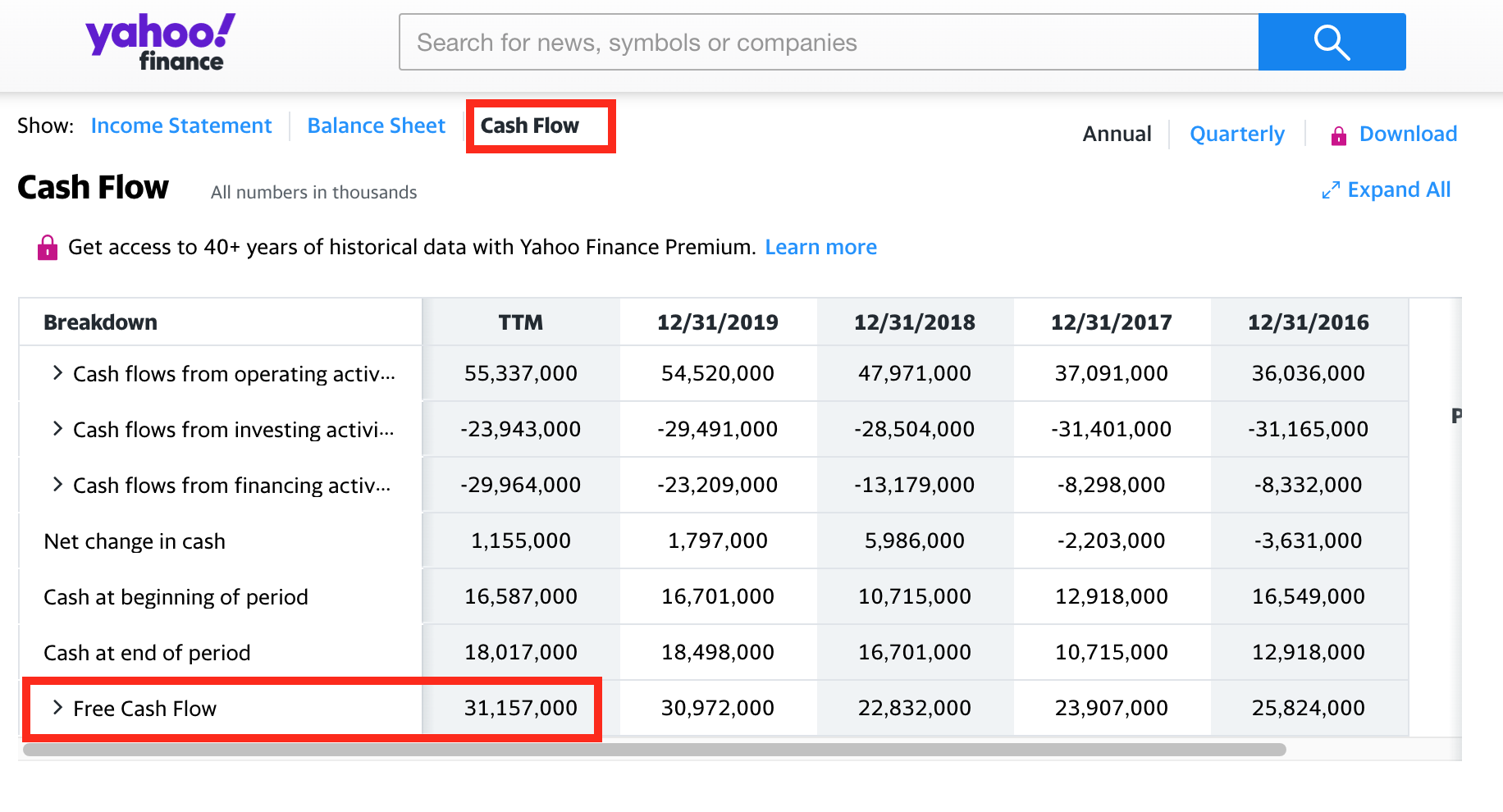
Task: Select the Cash Flow tab
Action: click(529, 125)
